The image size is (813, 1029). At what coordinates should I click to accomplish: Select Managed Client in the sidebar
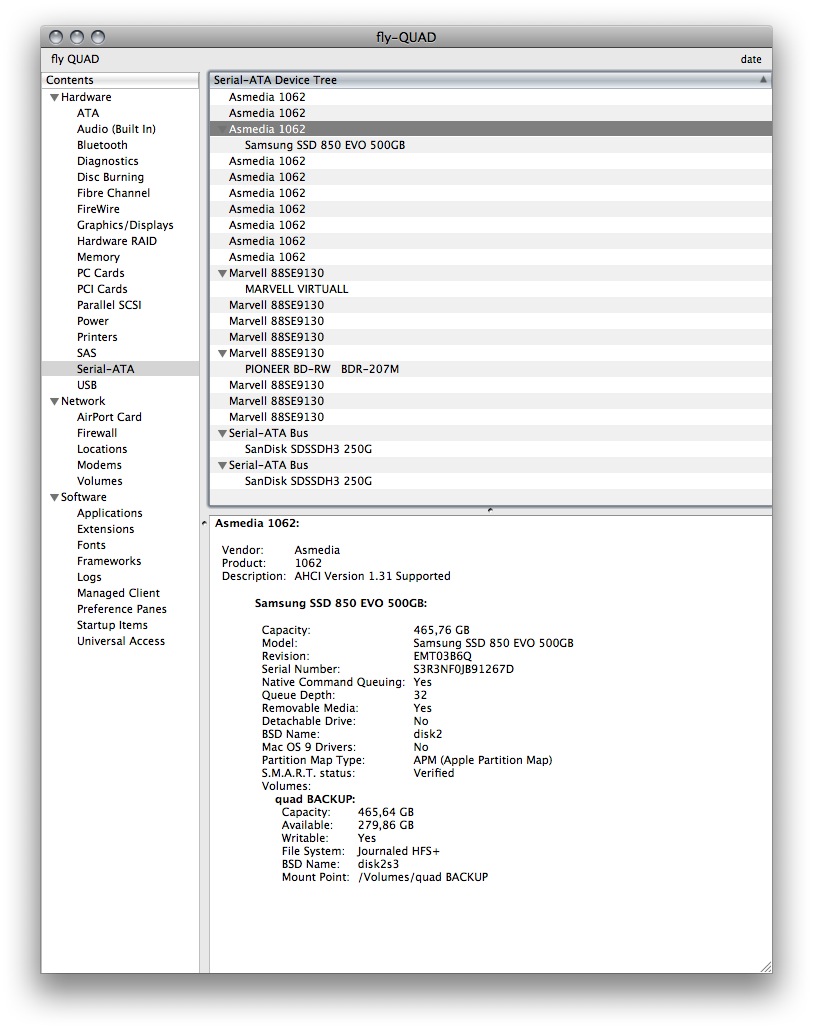pyautogui.click(x=118, y=593)
